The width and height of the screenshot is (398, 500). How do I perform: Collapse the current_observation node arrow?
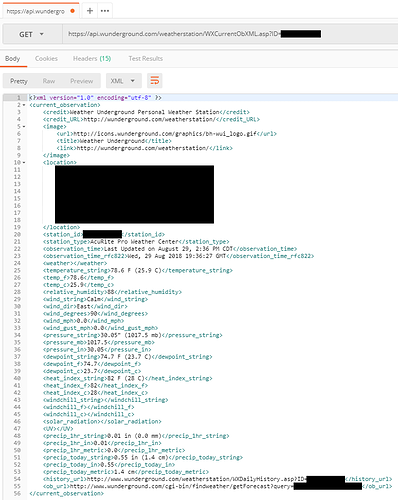[x=24, y=105]
